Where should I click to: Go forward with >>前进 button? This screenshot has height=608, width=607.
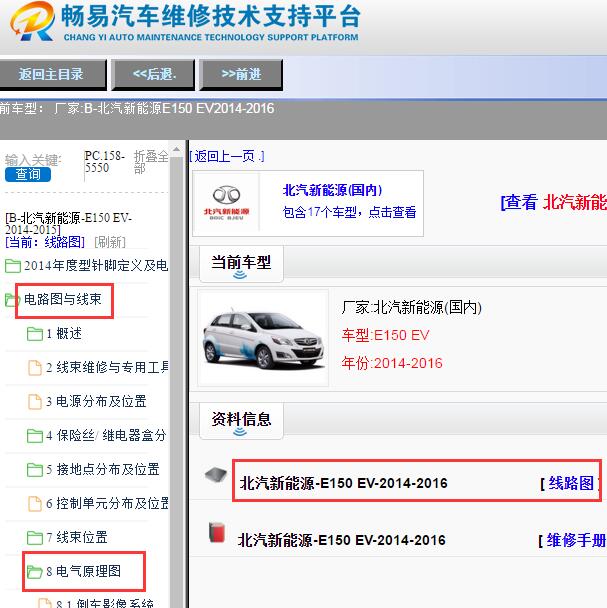coord(241,74)
